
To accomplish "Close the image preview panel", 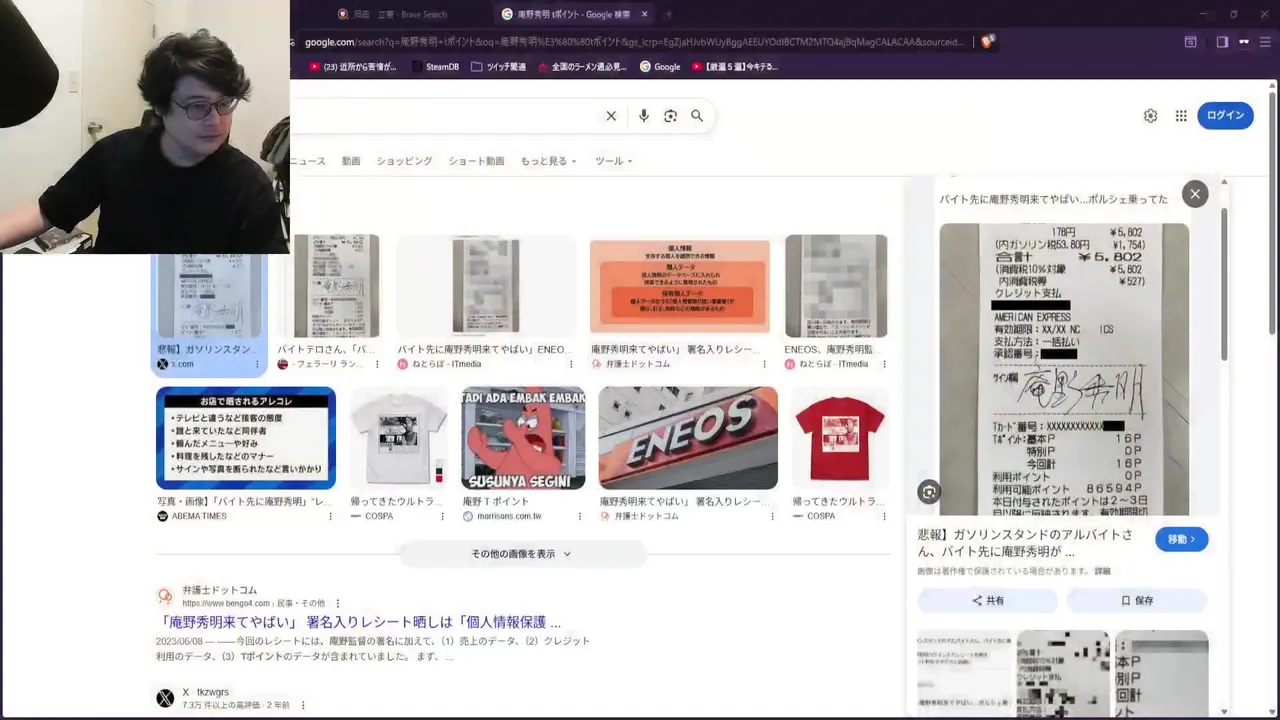I will coord(1195,194).
